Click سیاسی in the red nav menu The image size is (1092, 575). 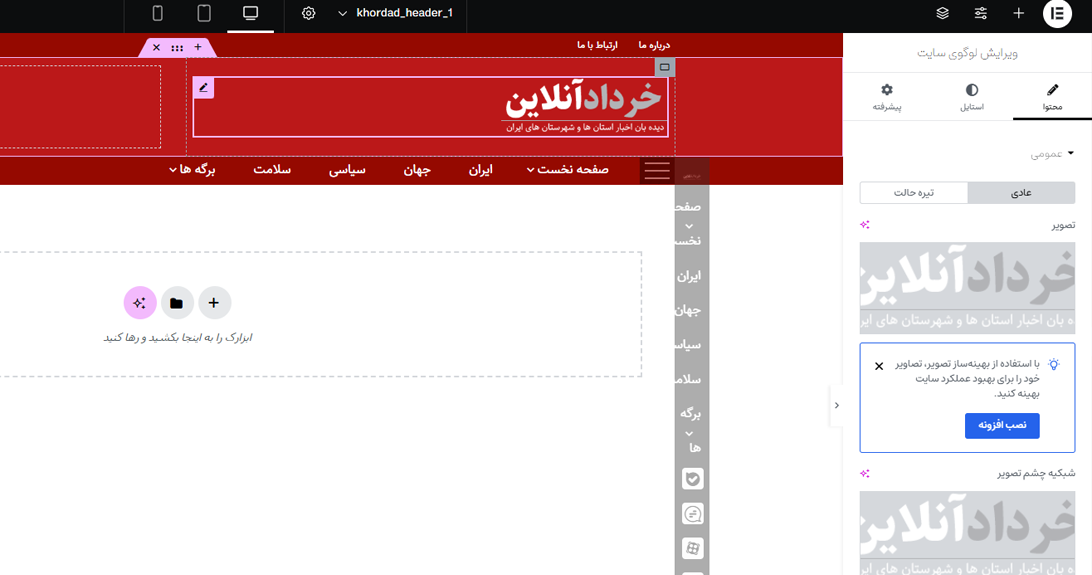point(347,170)
